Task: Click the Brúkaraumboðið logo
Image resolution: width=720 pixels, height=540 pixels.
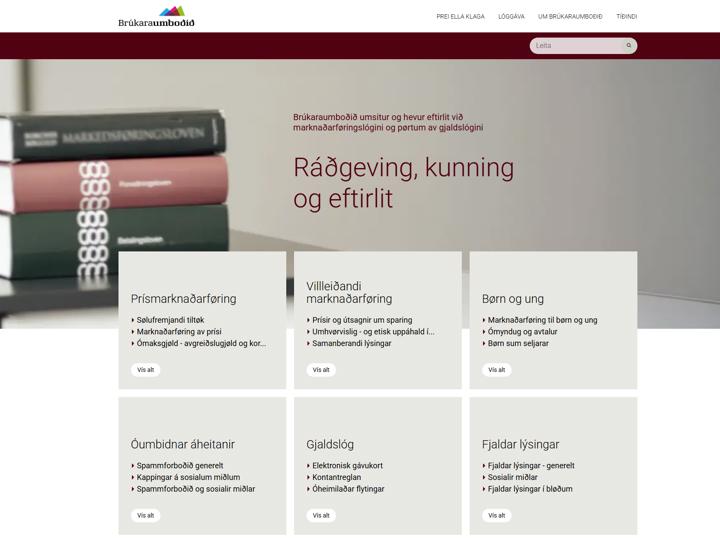Action: (x=156, y=16)
